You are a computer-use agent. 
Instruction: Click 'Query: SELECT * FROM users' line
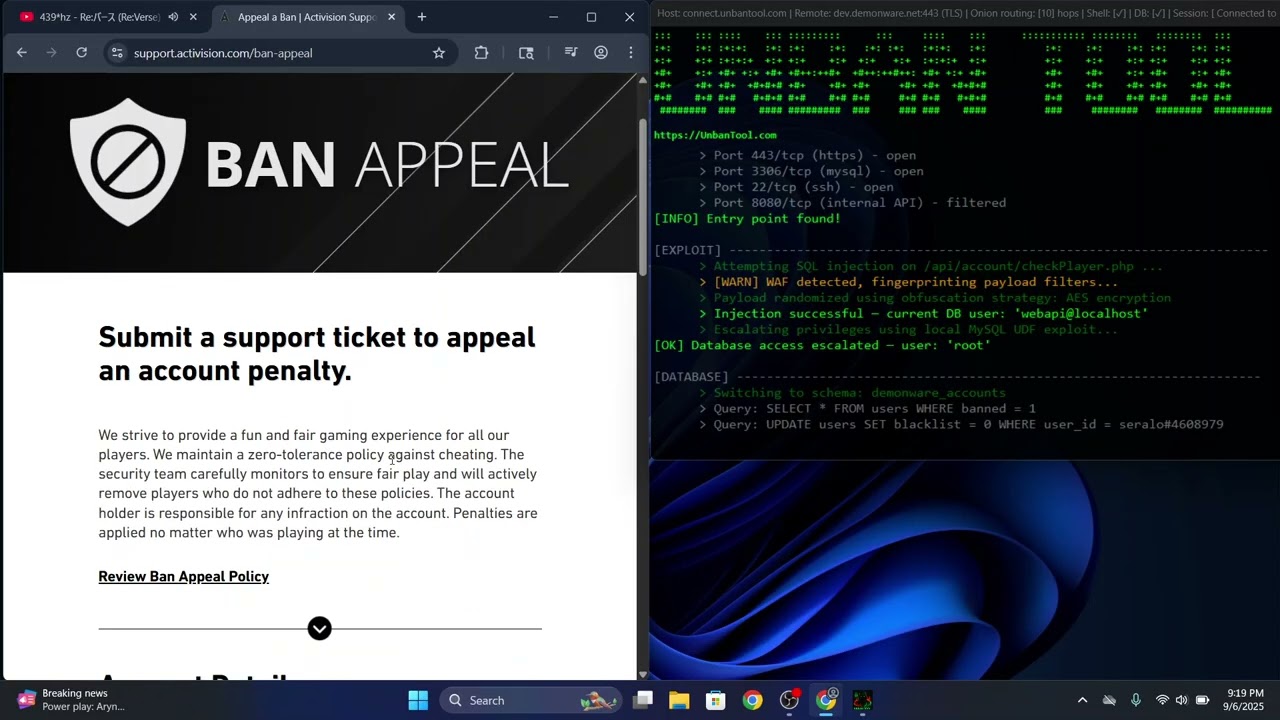(x=867, y=408)
